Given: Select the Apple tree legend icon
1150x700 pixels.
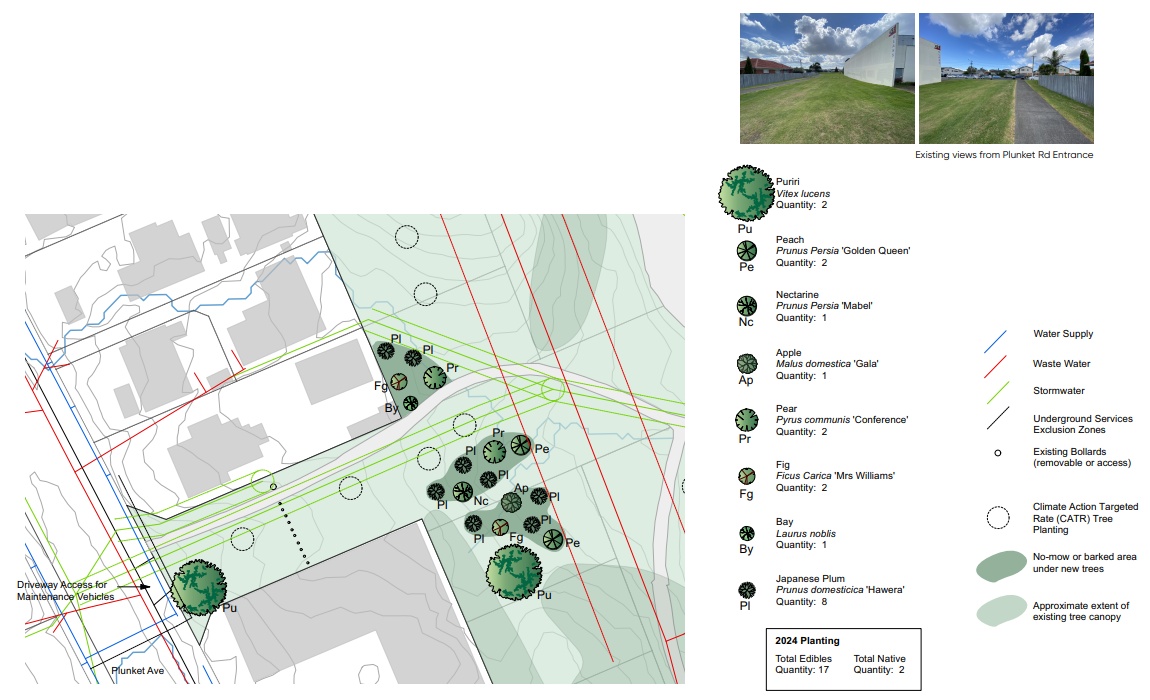Looking at the screenshot, I should coord(746,363).
